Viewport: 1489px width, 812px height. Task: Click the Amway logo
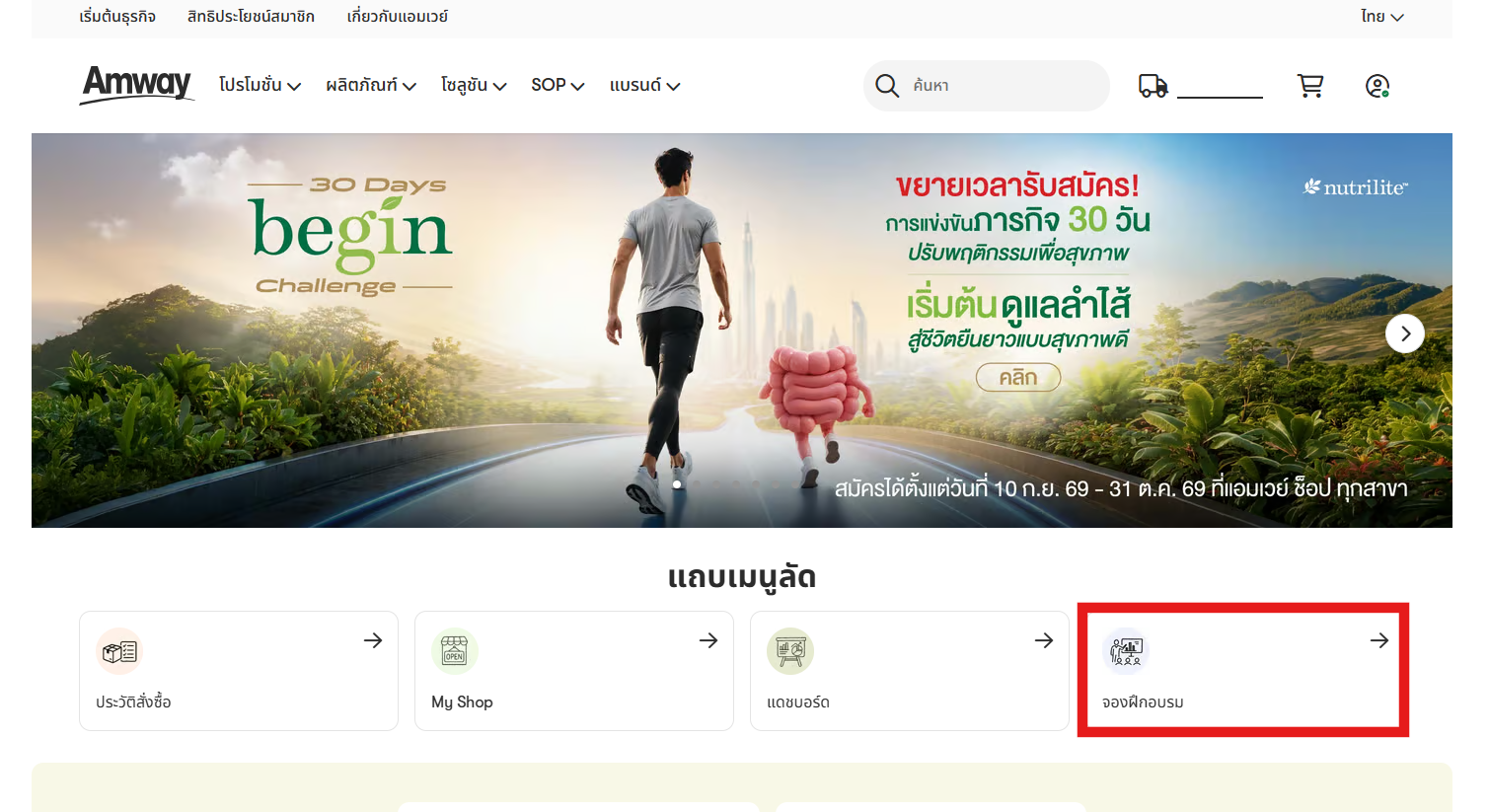tap(137, 85)
